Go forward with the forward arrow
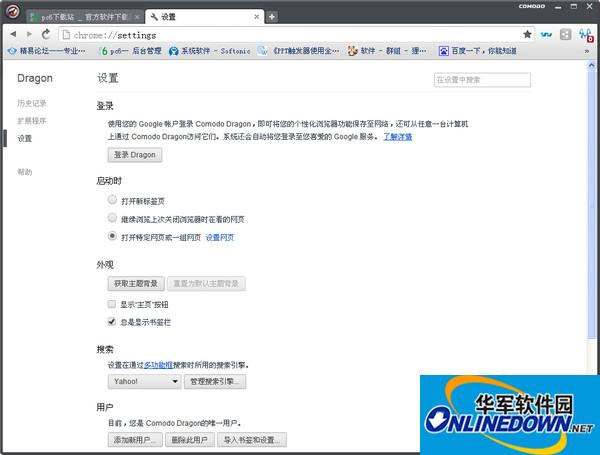The width and height of the screenshot is (600, 455). (x=29, y=34)
